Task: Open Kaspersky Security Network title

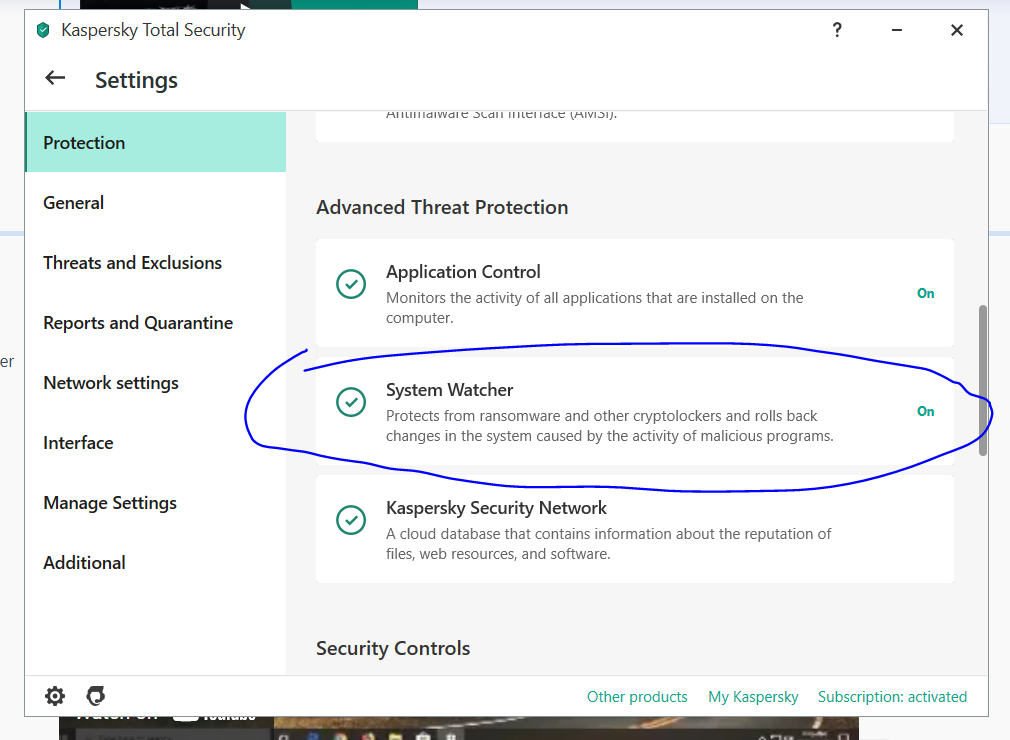Action: point(496,508)
